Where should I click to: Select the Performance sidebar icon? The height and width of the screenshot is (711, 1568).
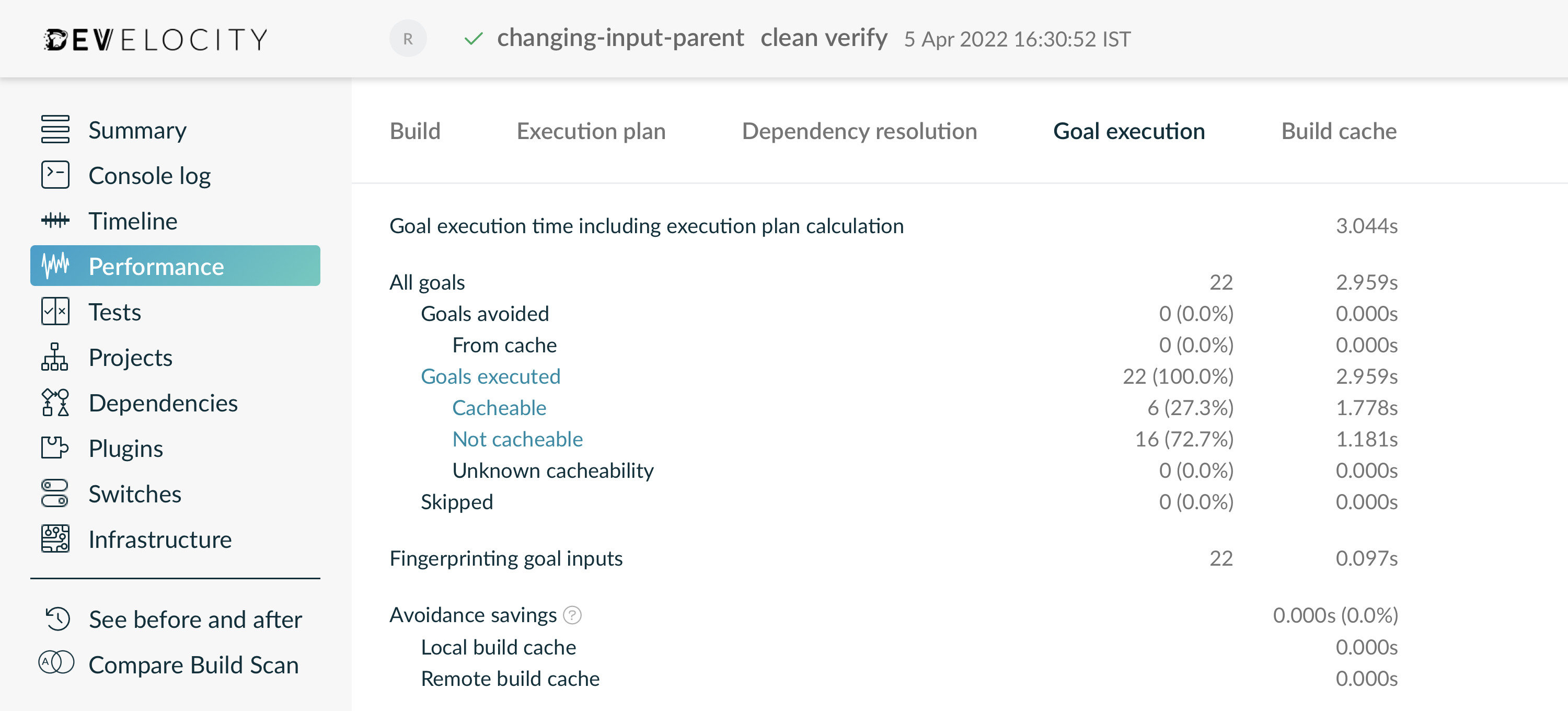(x=55, y=266)
